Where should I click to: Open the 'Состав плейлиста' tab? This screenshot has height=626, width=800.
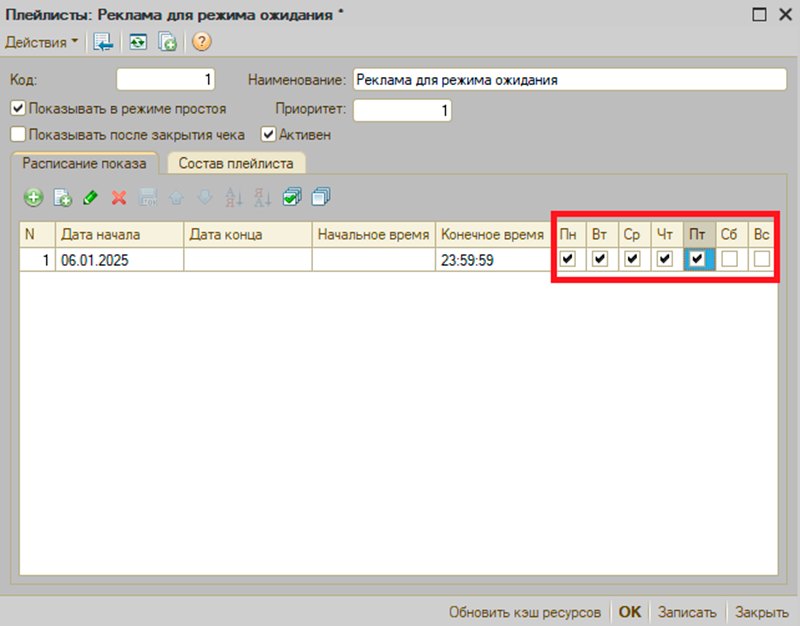(x=236, y=163)
